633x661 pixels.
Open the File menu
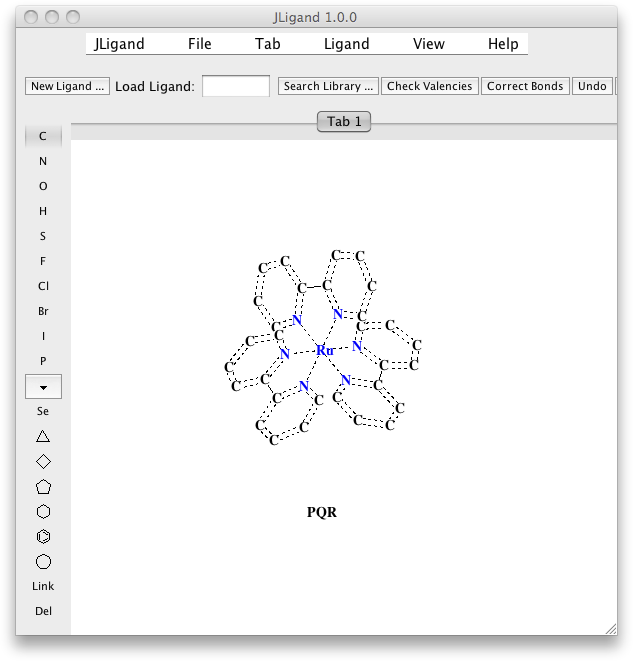pos(199,44)
